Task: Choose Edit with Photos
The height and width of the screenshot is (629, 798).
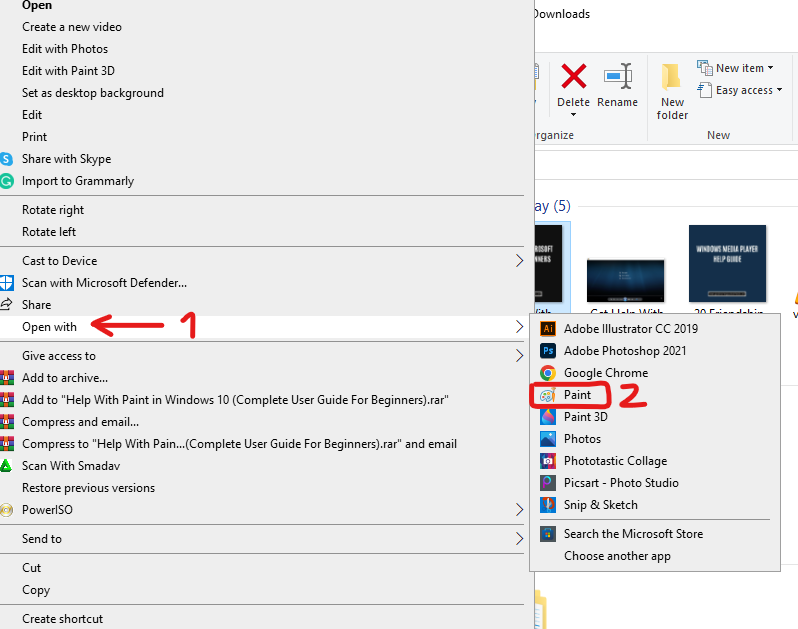Action: [65, 49]
